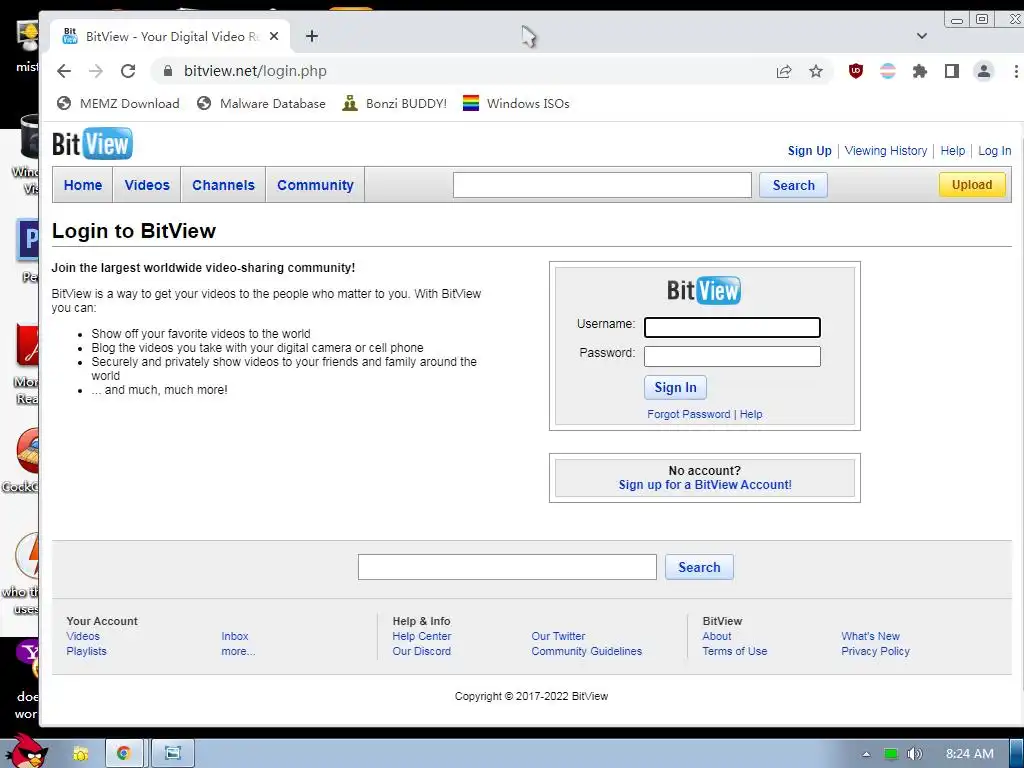Reload the BitView login page
The image size is (1024, 768).
tap(128, 71)
